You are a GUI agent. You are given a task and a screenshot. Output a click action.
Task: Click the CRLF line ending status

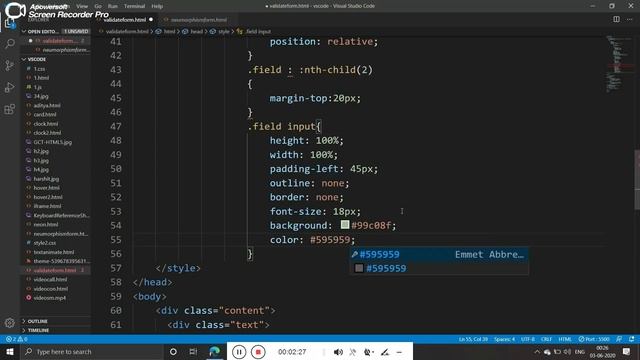547,339
